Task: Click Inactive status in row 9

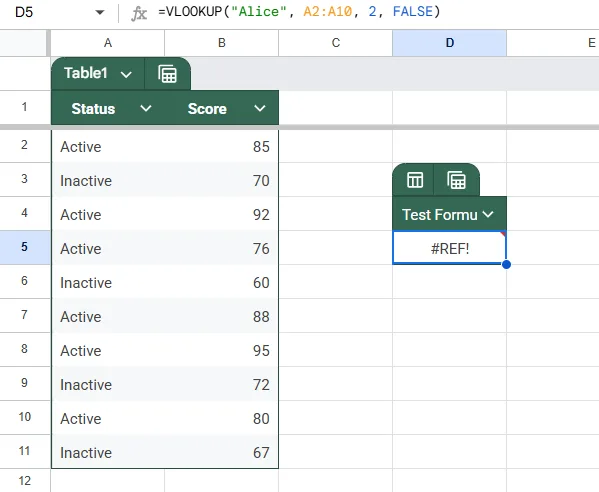Action: click(108, 384)
